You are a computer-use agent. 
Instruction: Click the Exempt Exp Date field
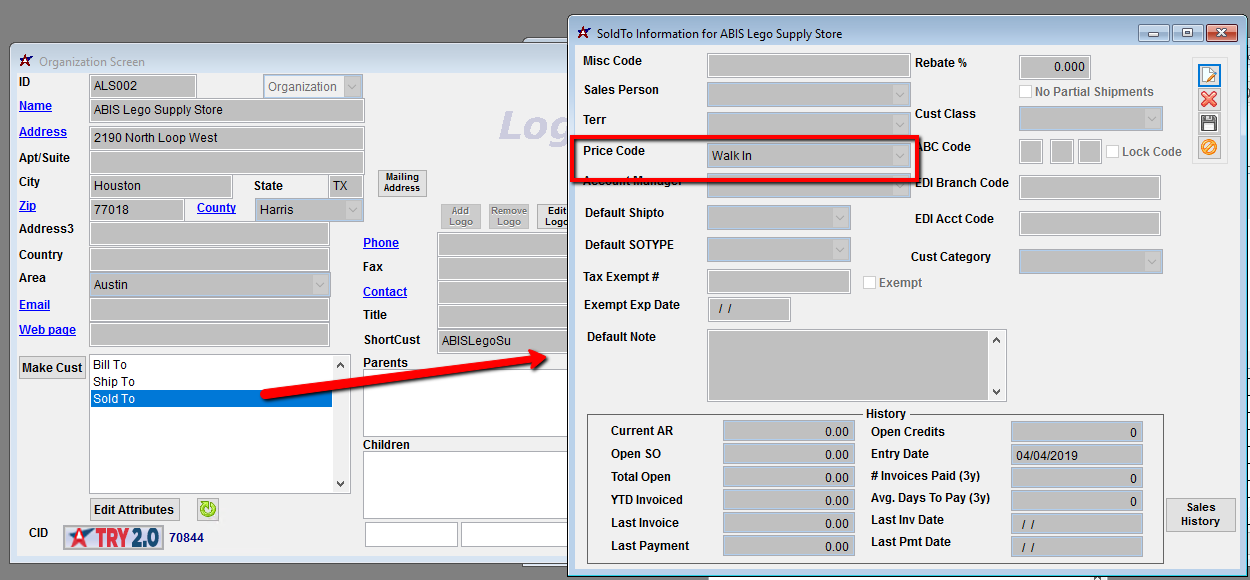coord(749,309)
